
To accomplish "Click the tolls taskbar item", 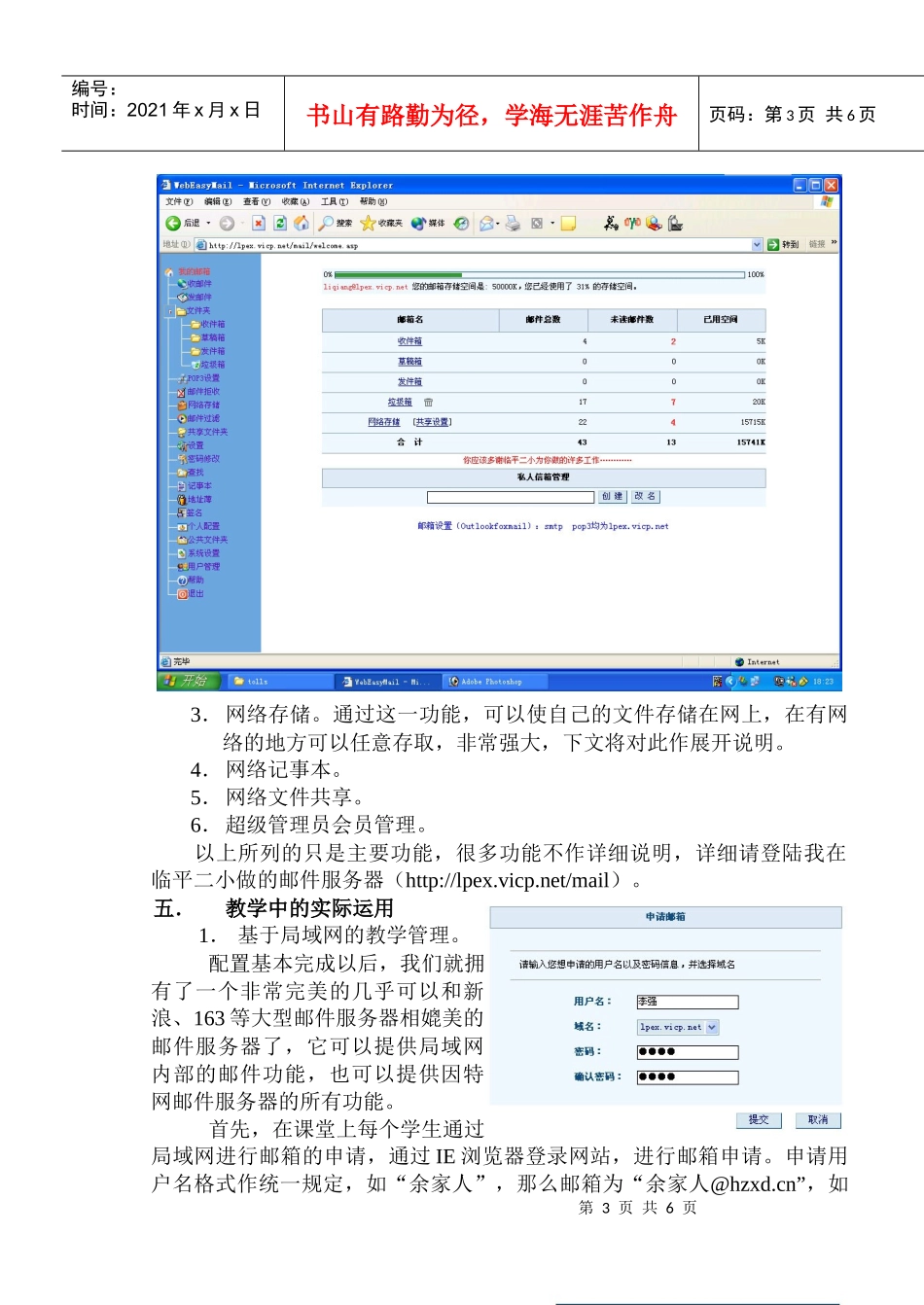I will click(280, 682).
